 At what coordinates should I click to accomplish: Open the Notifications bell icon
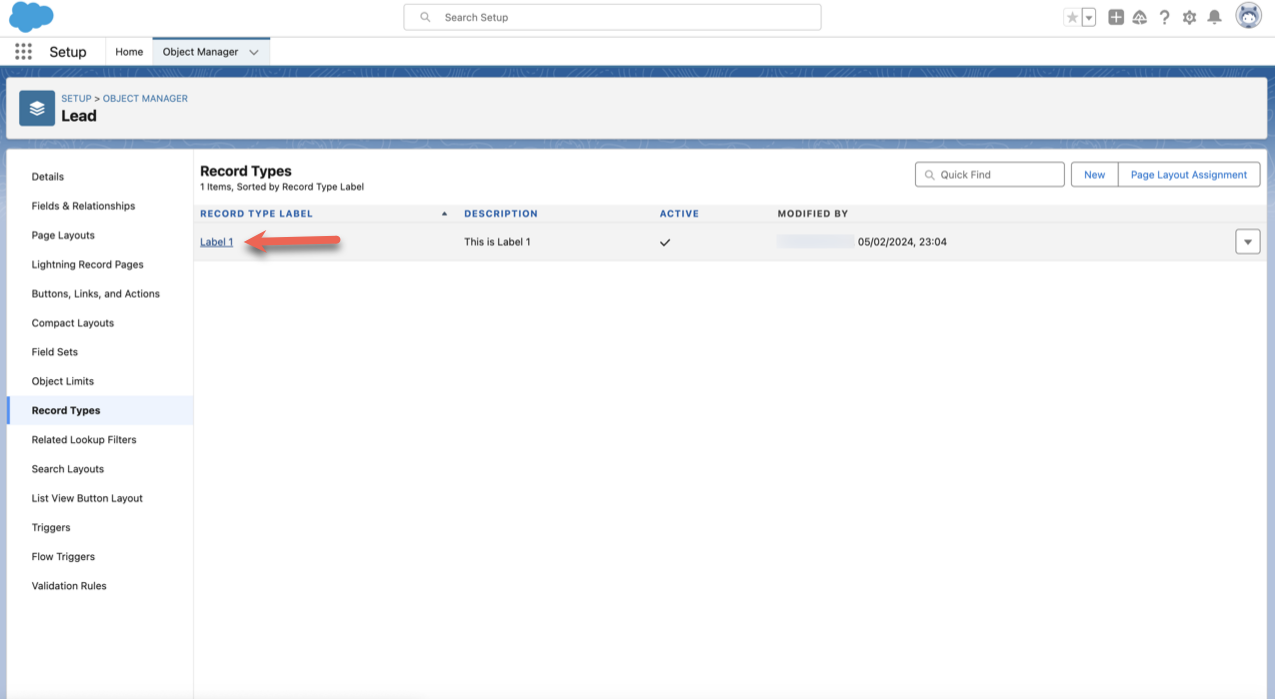1214,17
